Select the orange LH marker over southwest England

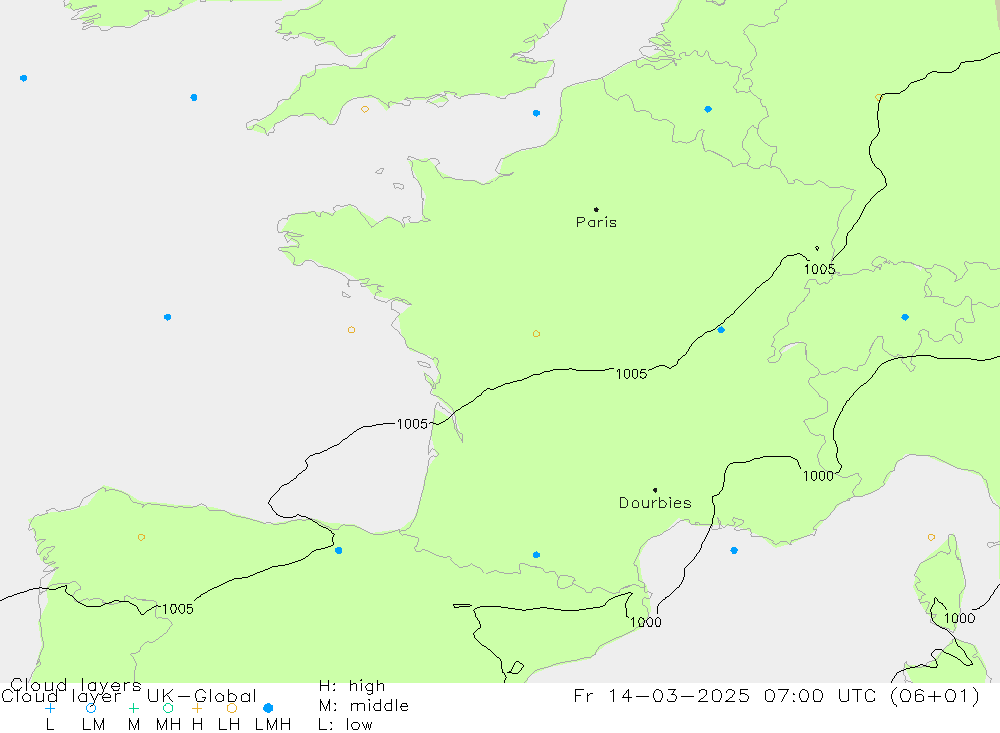(365, 109)
